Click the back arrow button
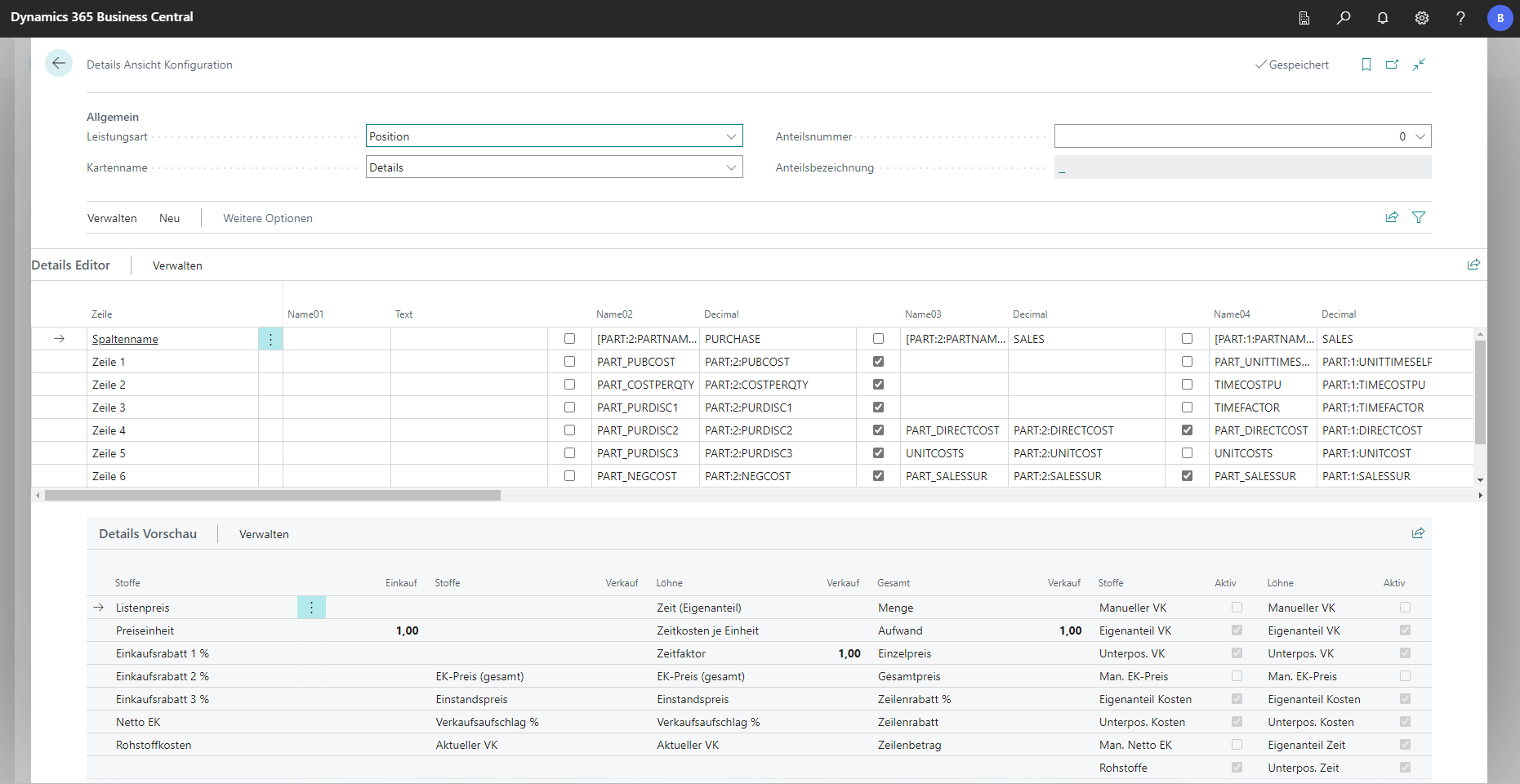Image resolution: width=1520 pixels, height=784 pixels. pyautogui.click(x=59, y=64)
